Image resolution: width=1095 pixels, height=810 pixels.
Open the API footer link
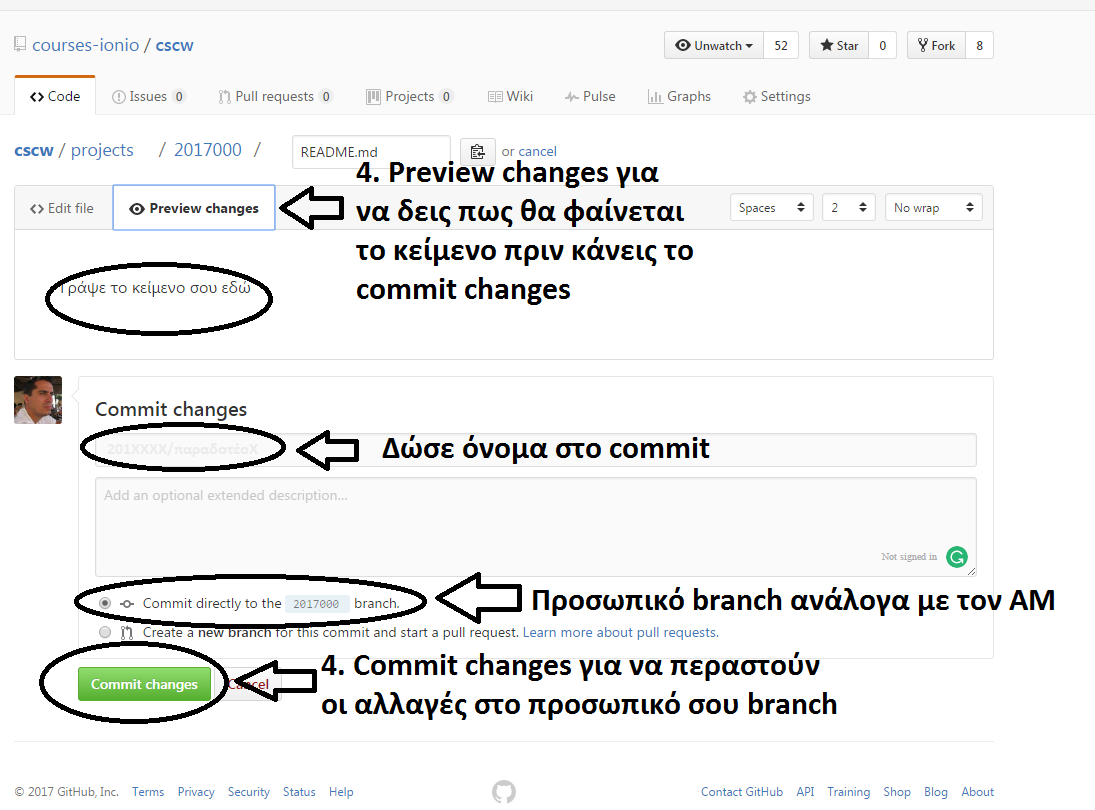[805, 792]
